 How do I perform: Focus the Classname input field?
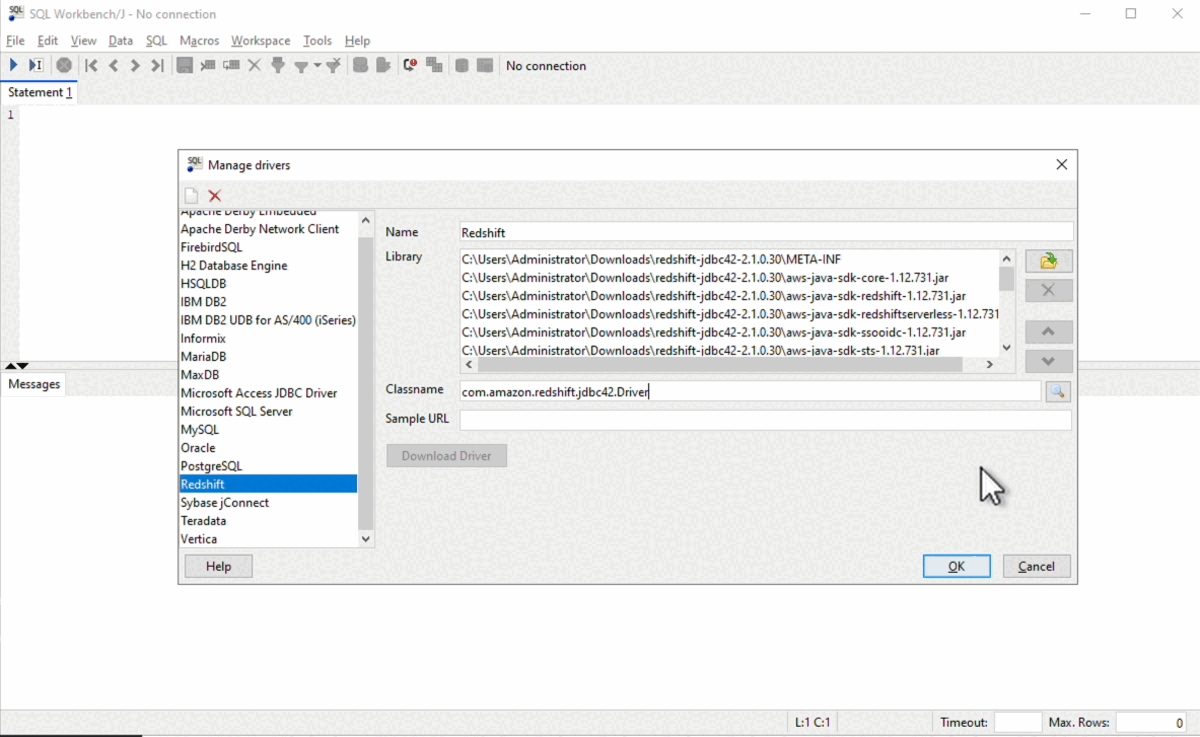pos(750,392)
